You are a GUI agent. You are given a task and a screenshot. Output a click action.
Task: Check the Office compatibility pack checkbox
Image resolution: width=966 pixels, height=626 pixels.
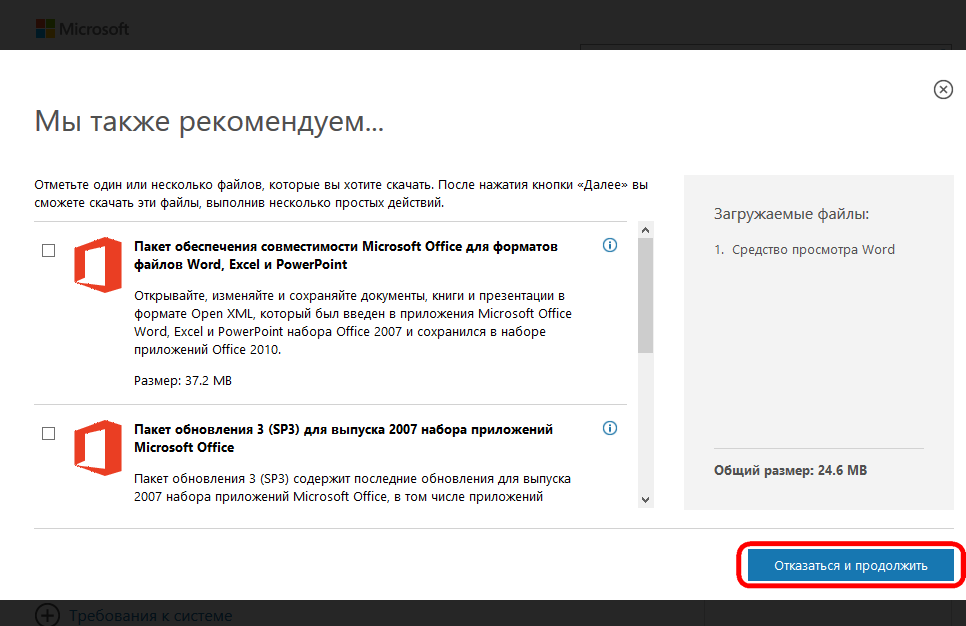click(48, 251)
